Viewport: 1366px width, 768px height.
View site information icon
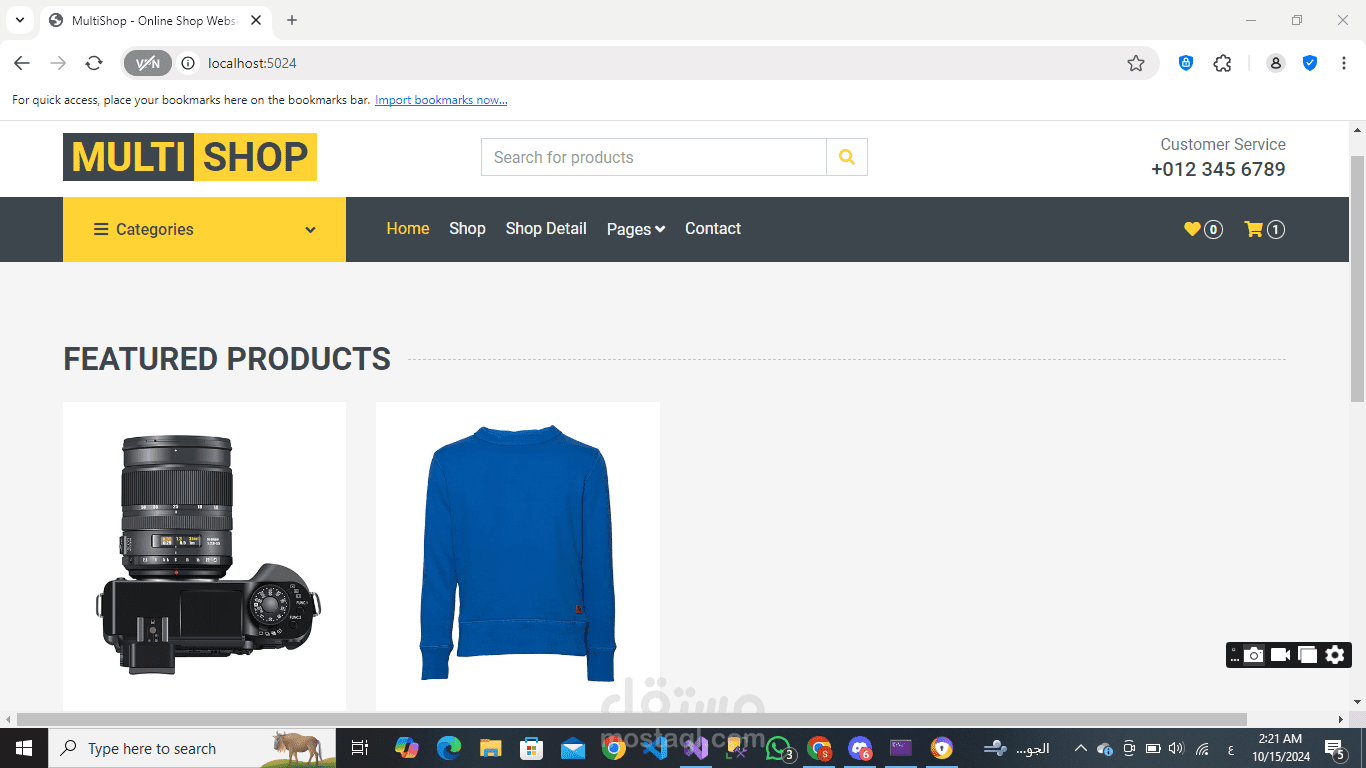coord(187,63)
